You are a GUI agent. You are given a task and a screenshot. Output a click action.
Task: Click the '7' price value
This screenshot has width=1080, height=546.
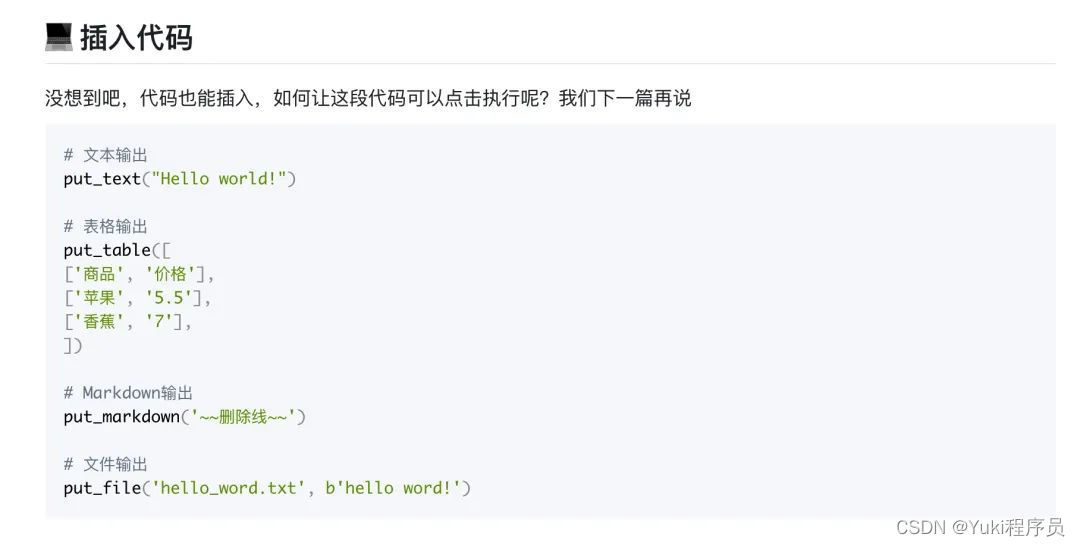pos(159,322)
